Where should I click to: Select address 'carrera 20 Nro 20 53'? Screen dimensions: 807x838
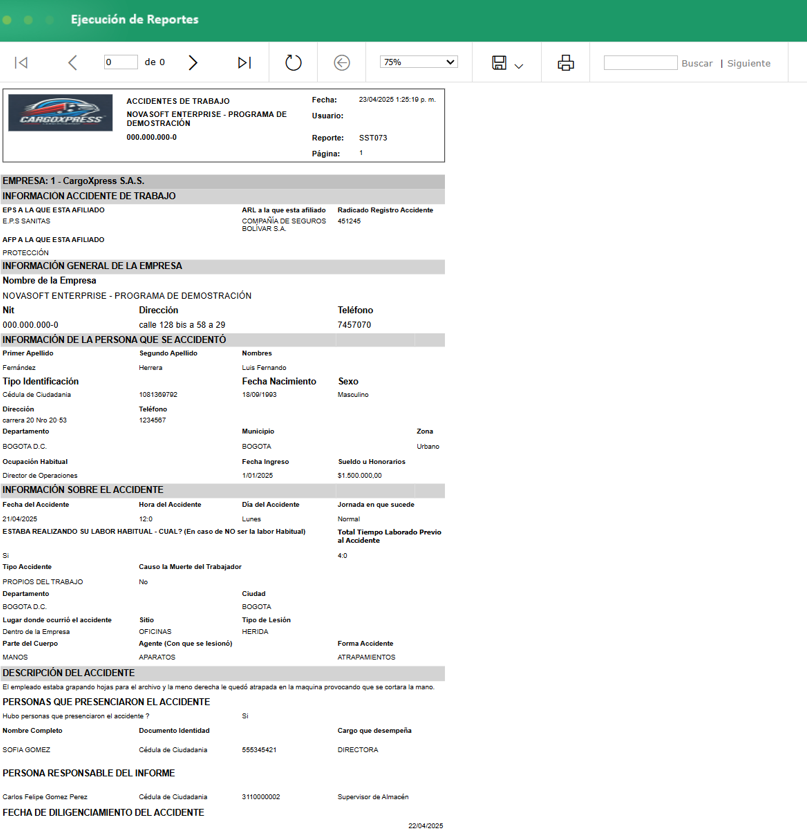coord(35,421)
